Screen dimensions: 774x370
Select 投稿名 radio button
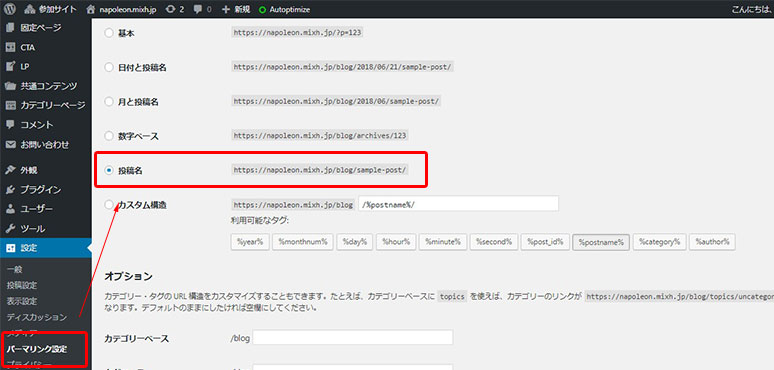coord(109,170)
